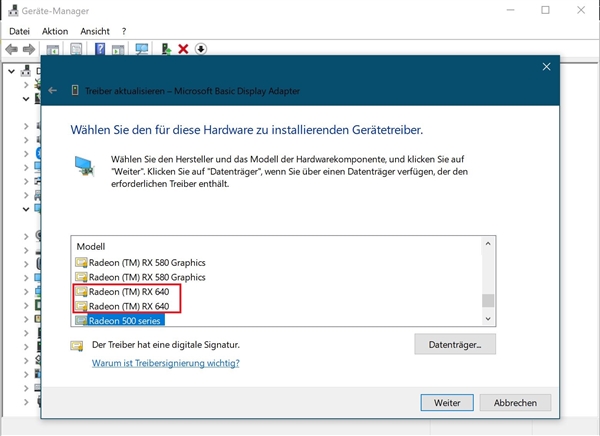Click the model list scrollbar thumb
The height and width of the screenshot is (436, 600).
[488, 300]
